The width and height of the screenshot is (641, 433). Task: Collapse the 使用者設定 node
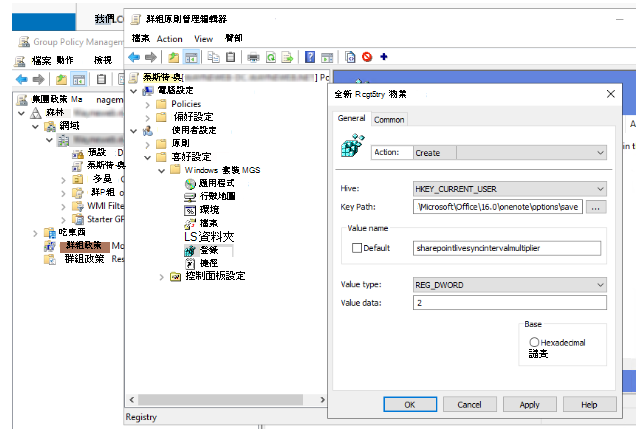(134, 131)
